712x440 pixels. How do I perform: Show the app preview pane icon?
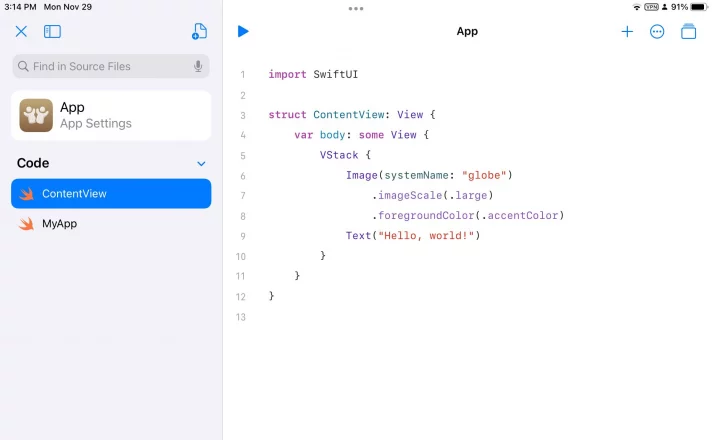(688, 31)
